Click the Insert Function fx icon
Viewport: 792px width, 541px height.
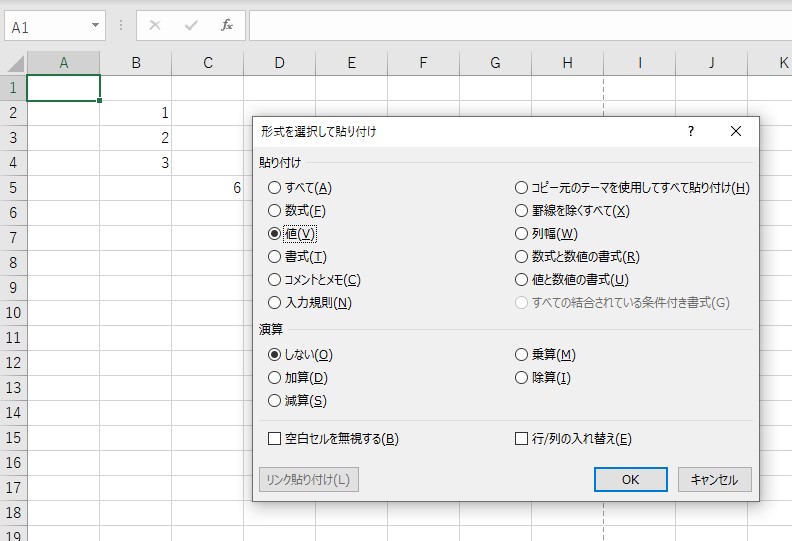tap(227, 26)
